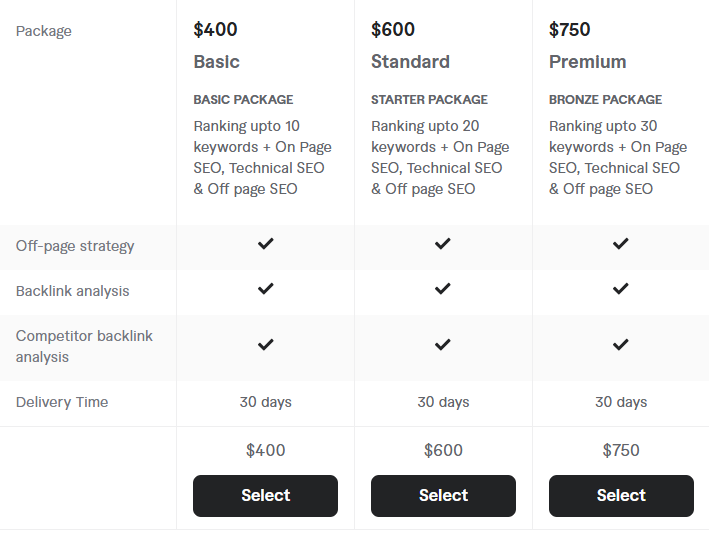Click Competitor backlink analysis checkmark for Premium

tap(620, 345)
